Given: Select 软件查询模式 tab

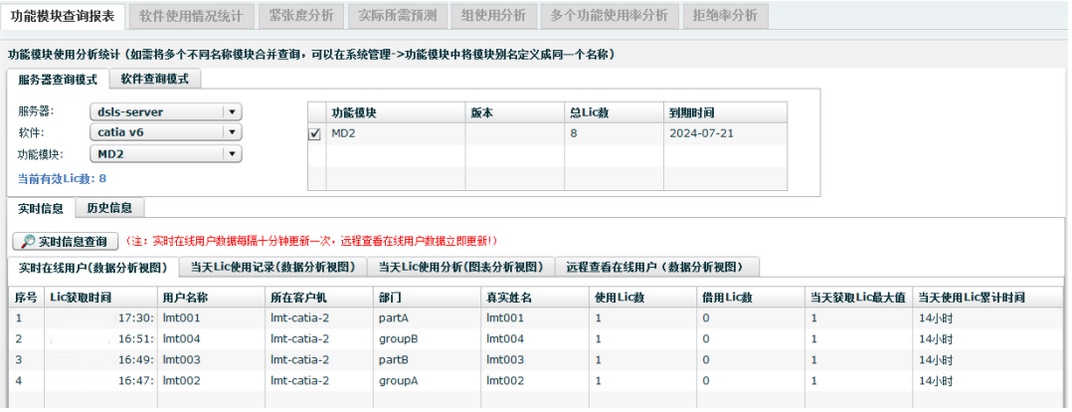Looking at the screenshot, I should [155, 79].
